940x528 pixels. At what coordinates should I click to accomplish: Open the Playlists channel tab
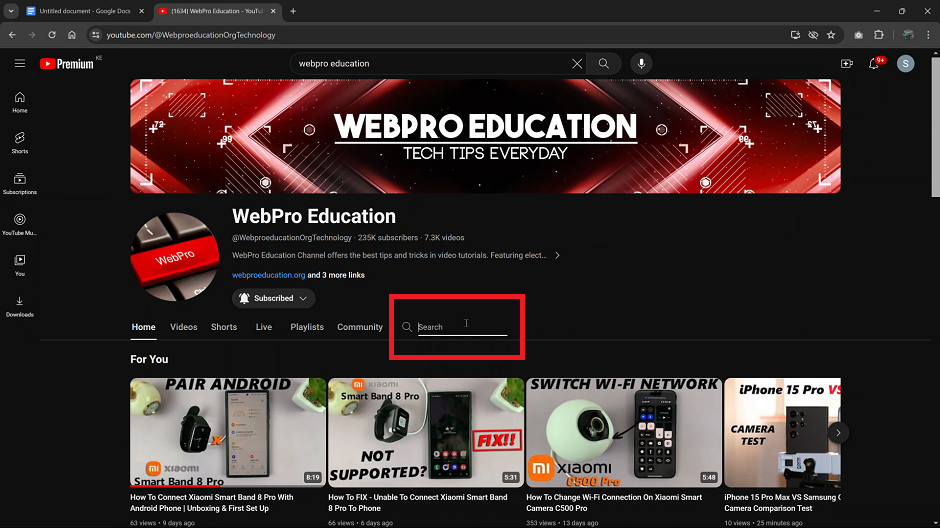[x=307, y=327]
